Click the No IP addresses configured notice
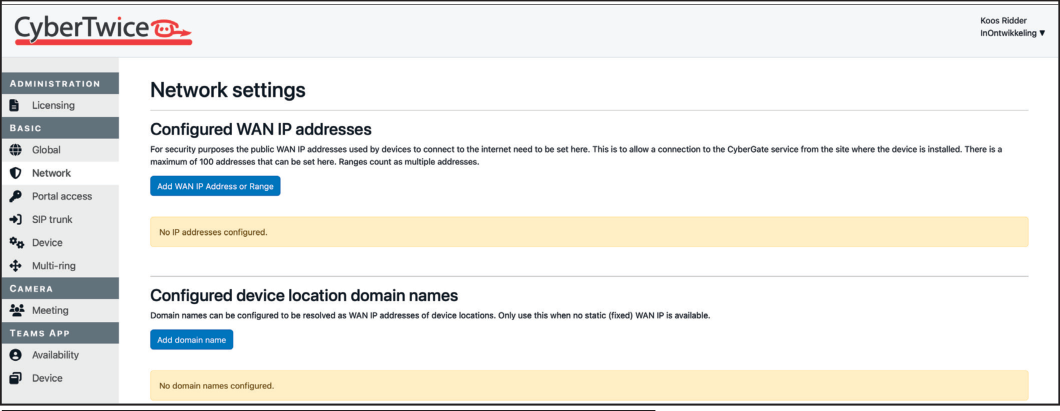Image resolution: width=1060 pixels, height=411 pixels. 589,232
